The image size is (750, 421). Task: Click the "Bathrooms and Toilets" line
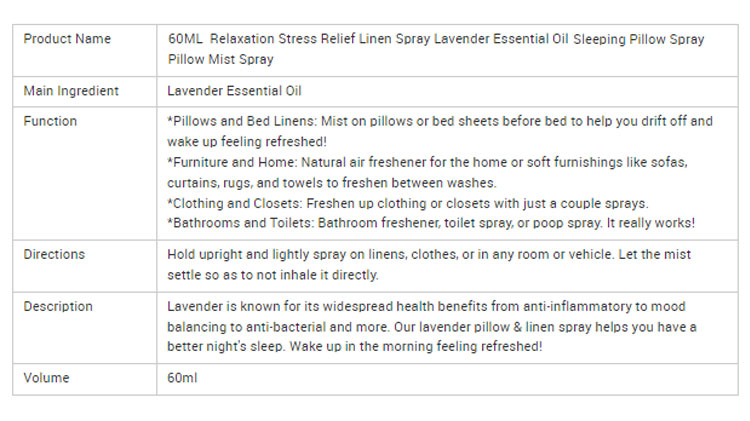(431, 223)
